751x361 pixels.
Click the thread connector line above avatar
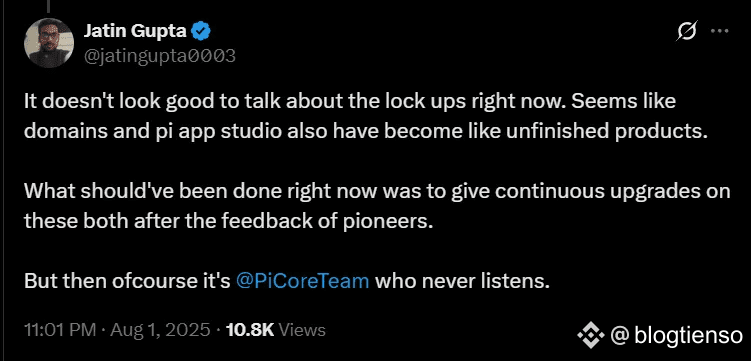49,6
